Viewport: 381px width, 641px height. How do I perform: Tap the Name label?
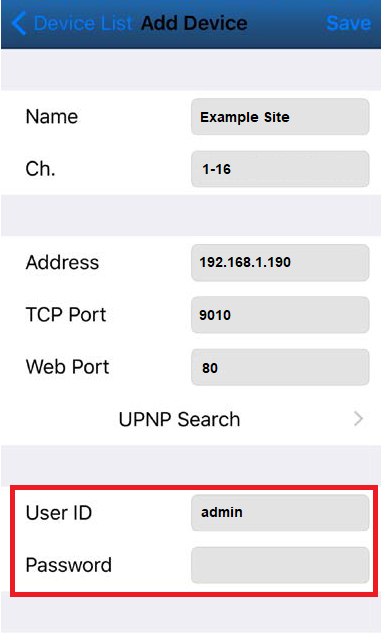(x=52, y=117)
